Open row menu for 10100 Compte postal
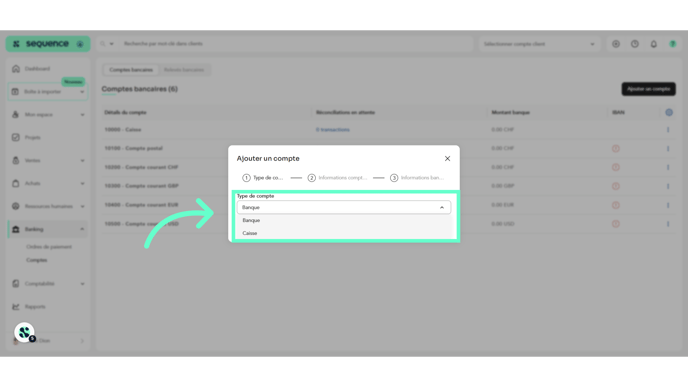The width and height of the screenshot is (688, 387). coord(668,149)
